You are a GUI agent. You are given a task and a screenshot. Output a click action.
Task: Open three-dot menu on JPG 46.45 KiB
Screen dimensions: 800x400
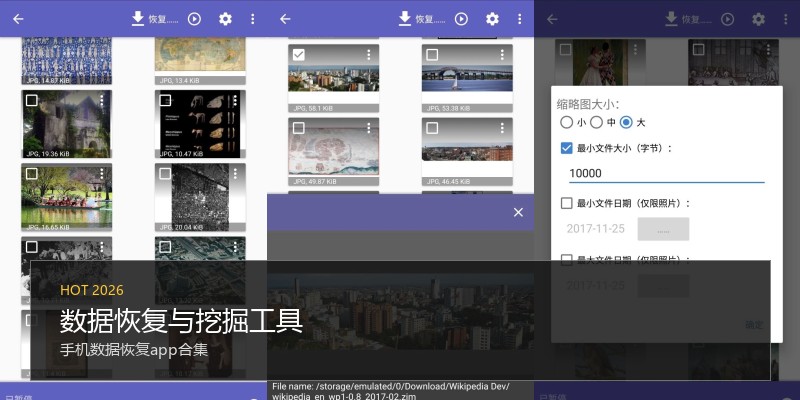(502, 128)
